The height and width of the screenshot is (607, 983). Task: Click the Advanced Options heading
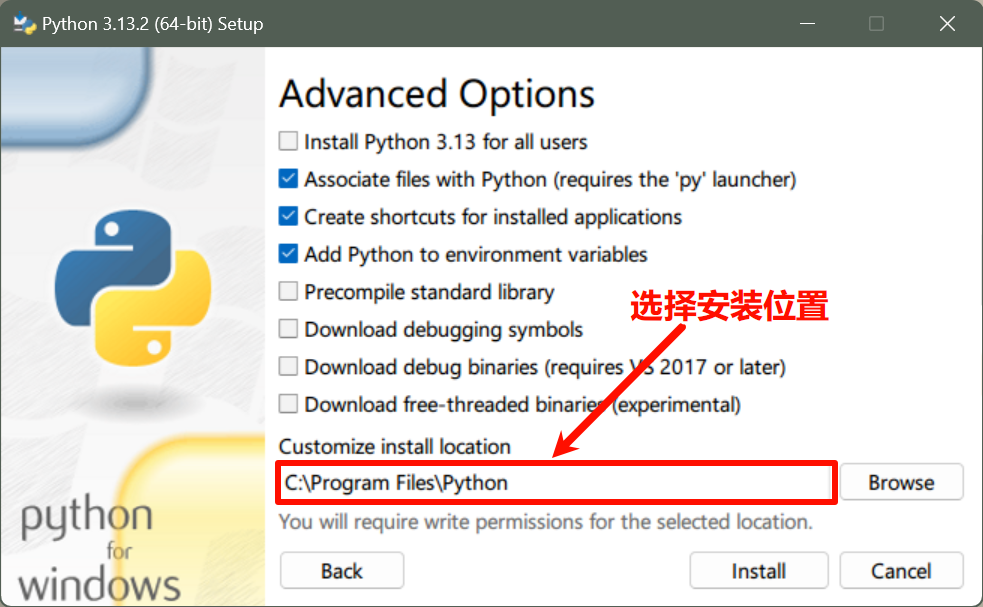click(x=437, y=95)
